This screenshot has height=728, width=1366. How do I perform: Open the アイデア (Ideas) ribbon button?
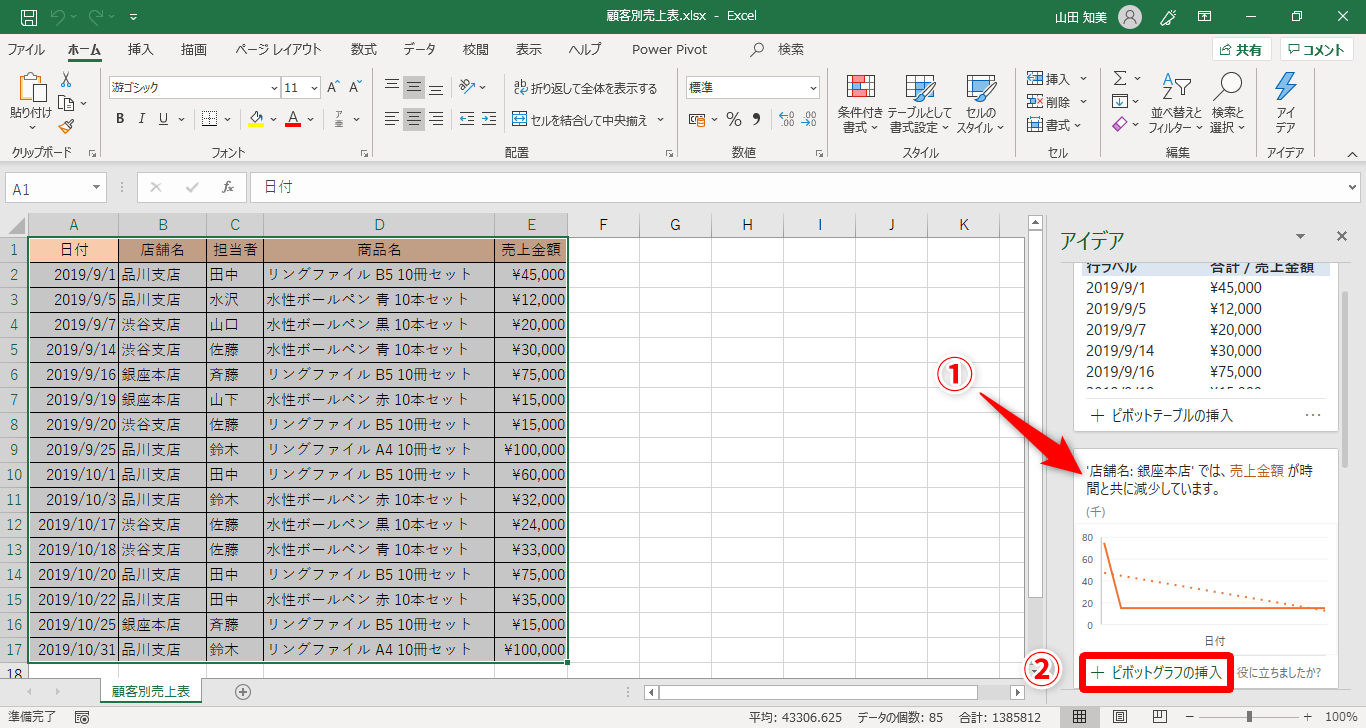[x=1285, y=102]
